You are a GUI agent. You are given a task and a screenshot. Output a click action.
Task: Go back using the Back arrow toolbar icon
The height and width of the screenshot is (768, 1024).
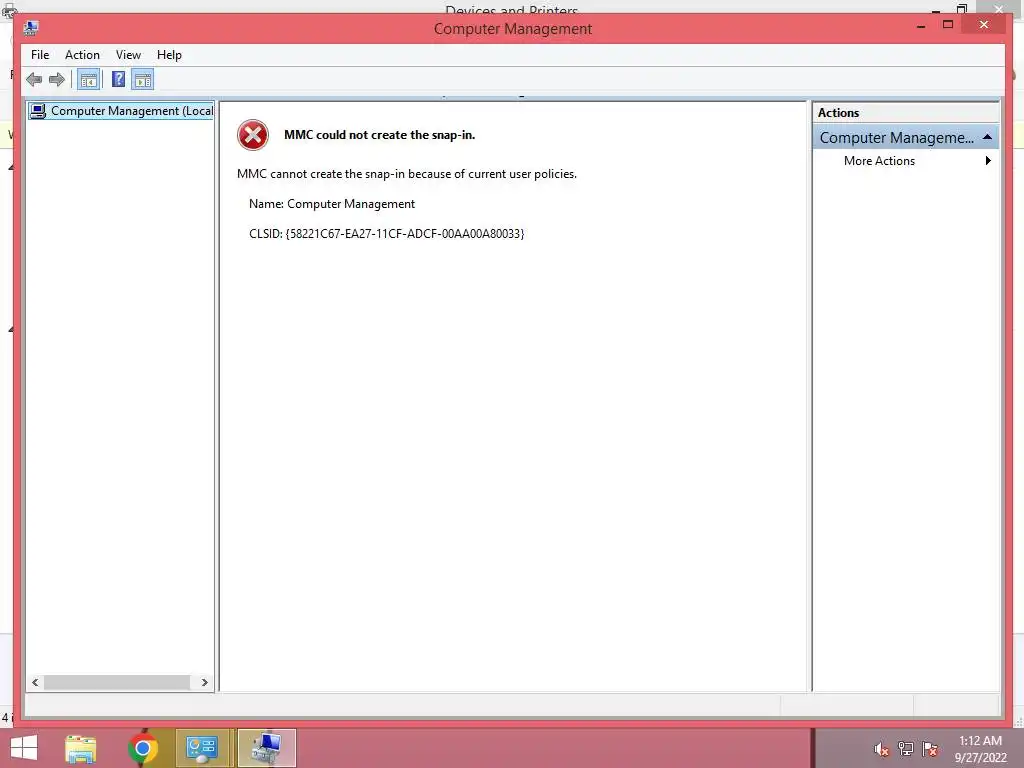34,80
